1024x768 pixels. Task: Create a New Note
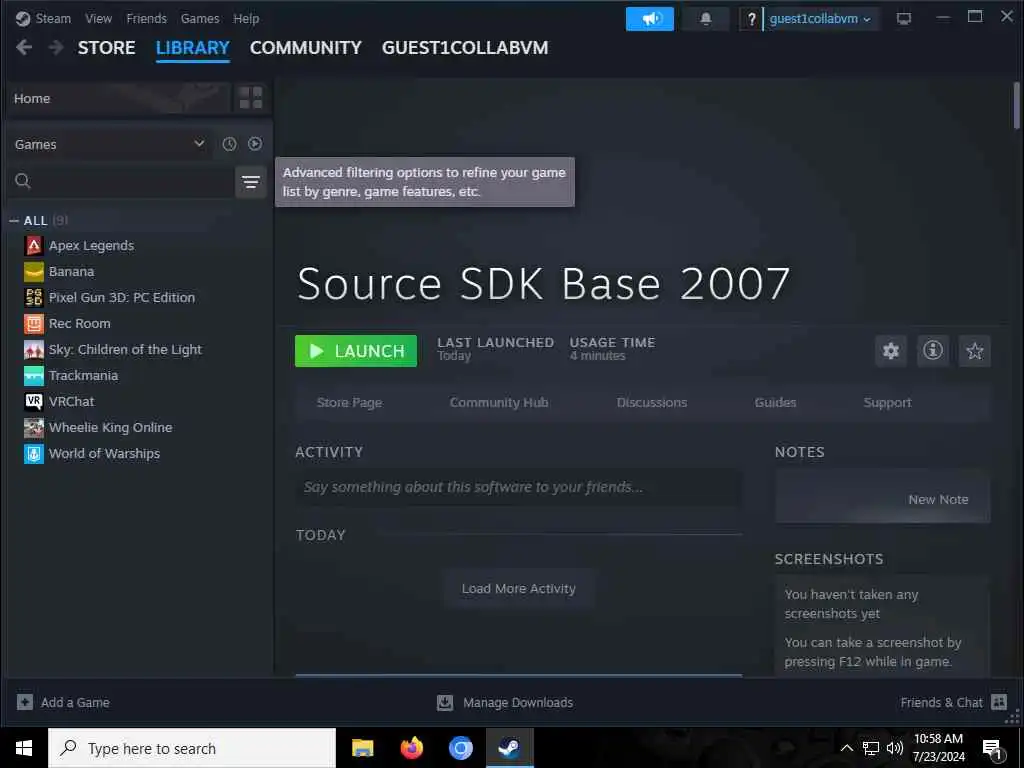[x=938, y=500]
